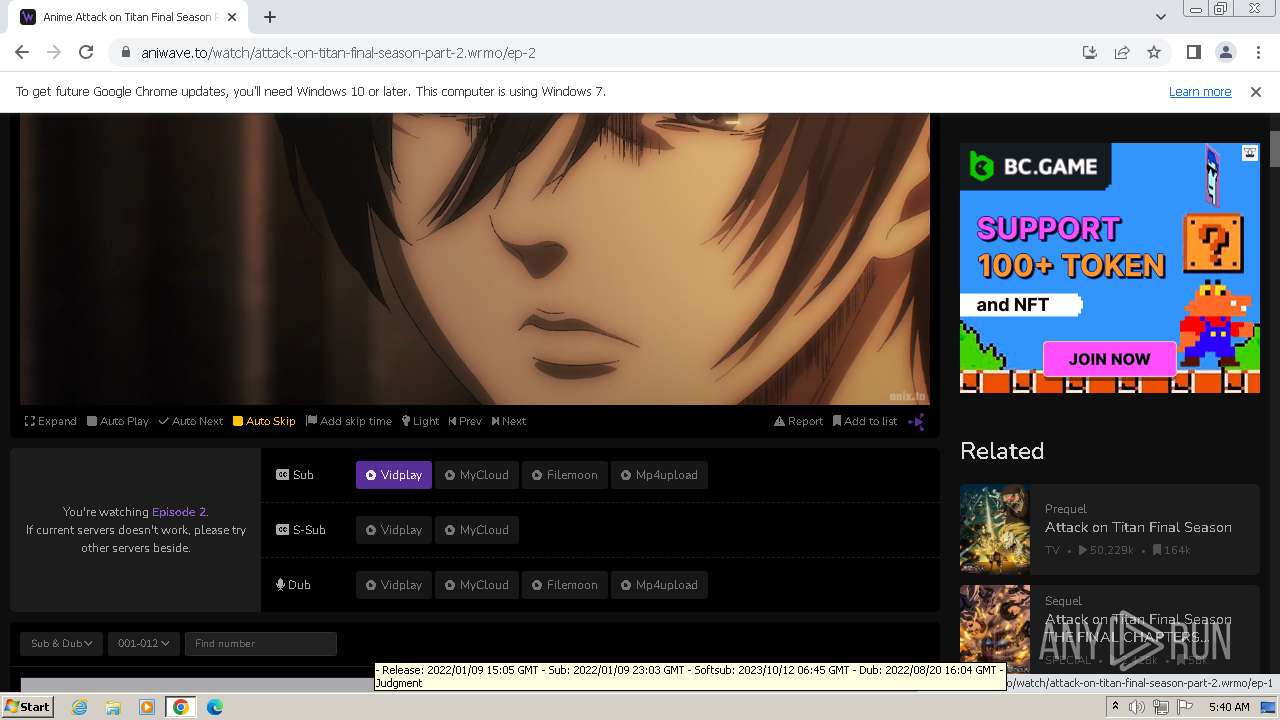Open Internet Explorer from taskbar
Screen dimensions: 1280x720
tap(80, 707)
